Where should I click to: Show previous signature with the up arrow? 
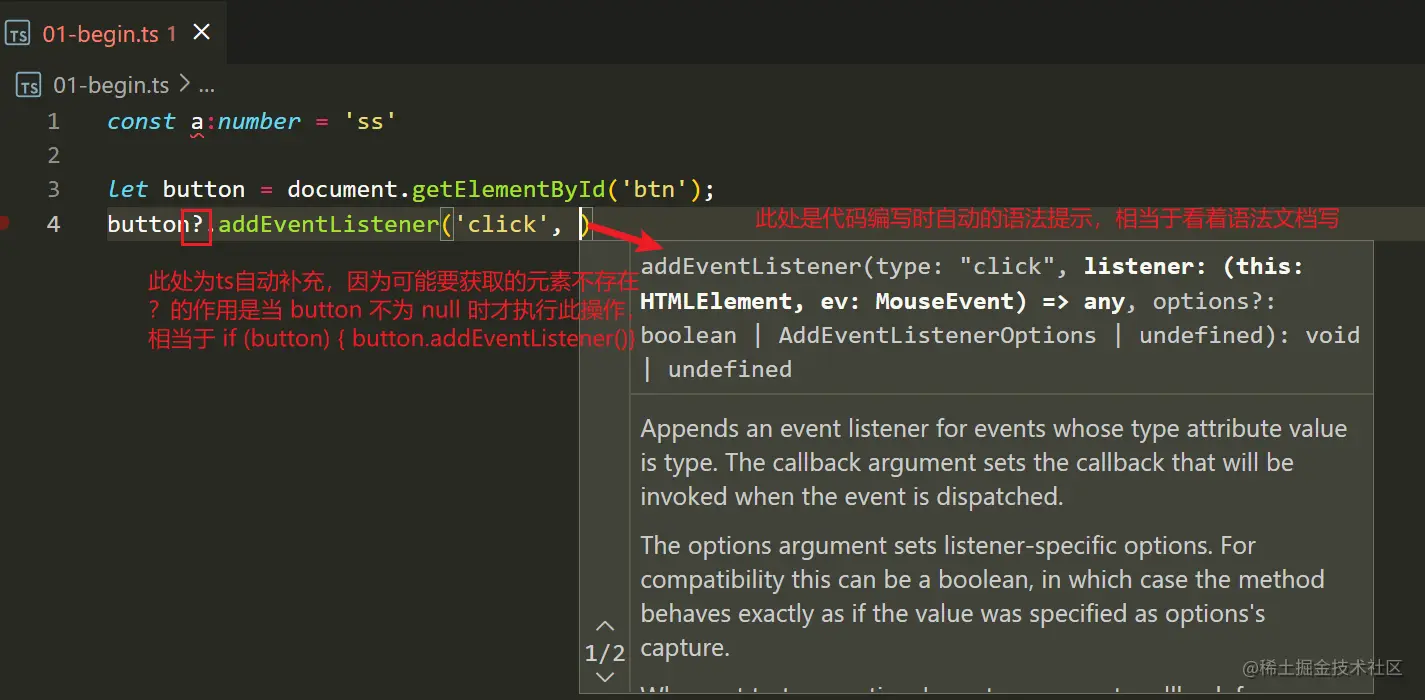pyautogui.click(x=605, y=627)
